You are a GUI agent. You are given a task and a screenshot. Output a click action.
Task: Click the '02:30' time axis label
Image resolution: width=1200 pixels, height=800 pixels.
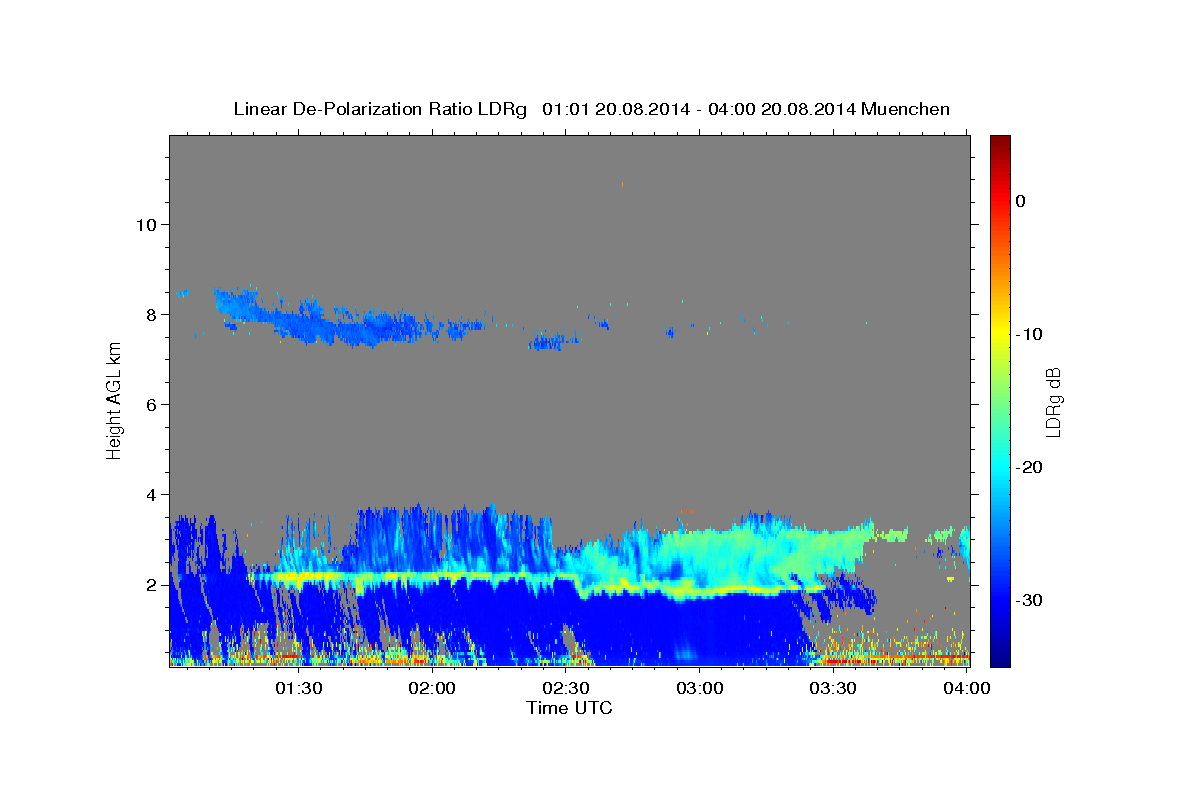click(x=567, y=689)
